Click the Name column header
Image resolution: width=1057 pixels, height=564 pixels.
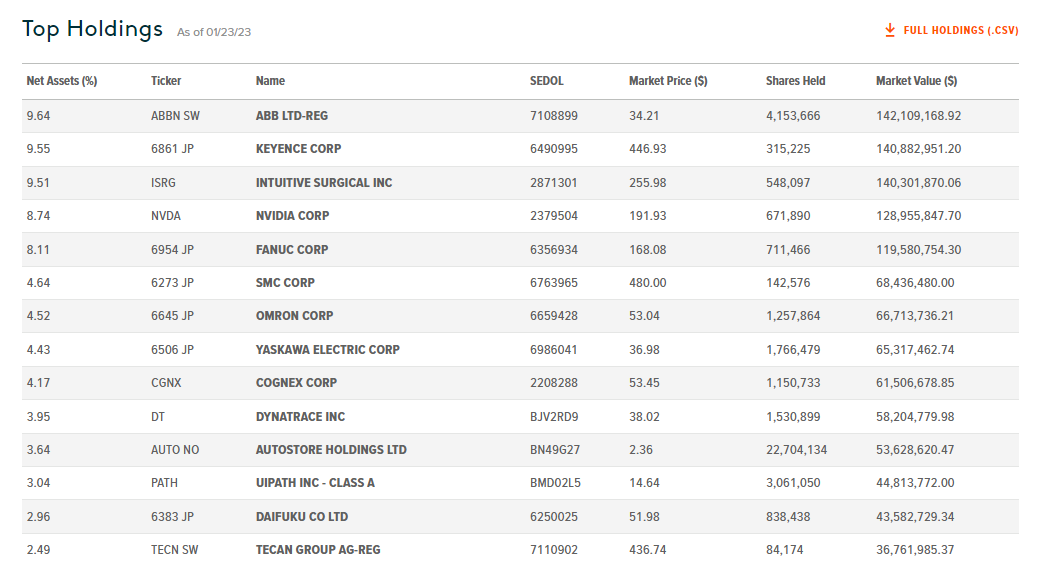270,81
